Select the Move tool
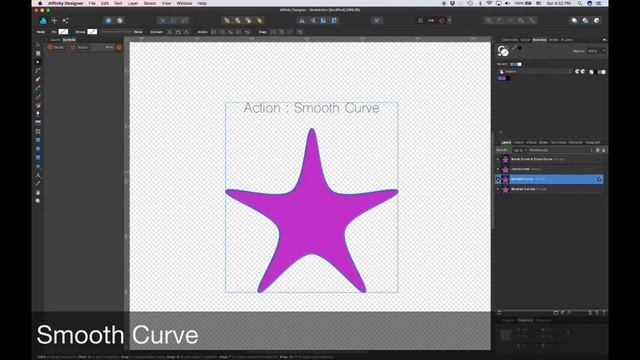 (38, 44)
